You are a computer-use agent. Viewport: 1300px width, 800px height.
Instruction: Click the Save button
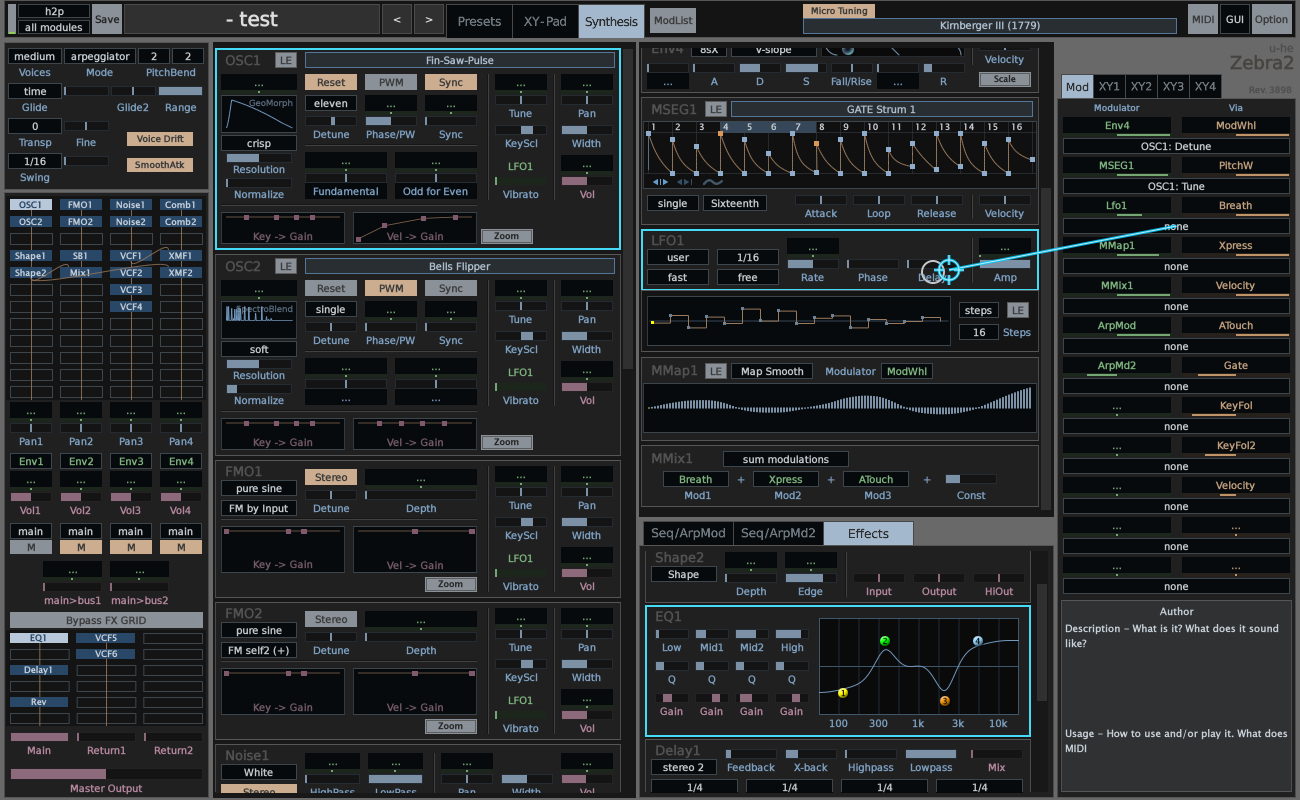coord(107,19)
